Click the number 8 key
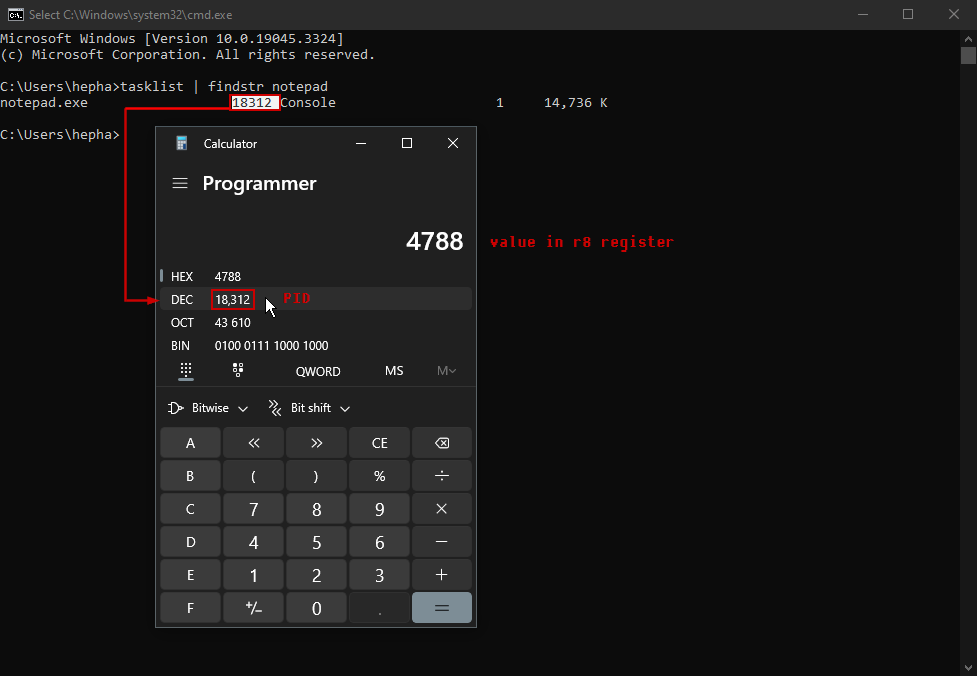Screen dimensions: 977x676 click(x=317, y=509)
